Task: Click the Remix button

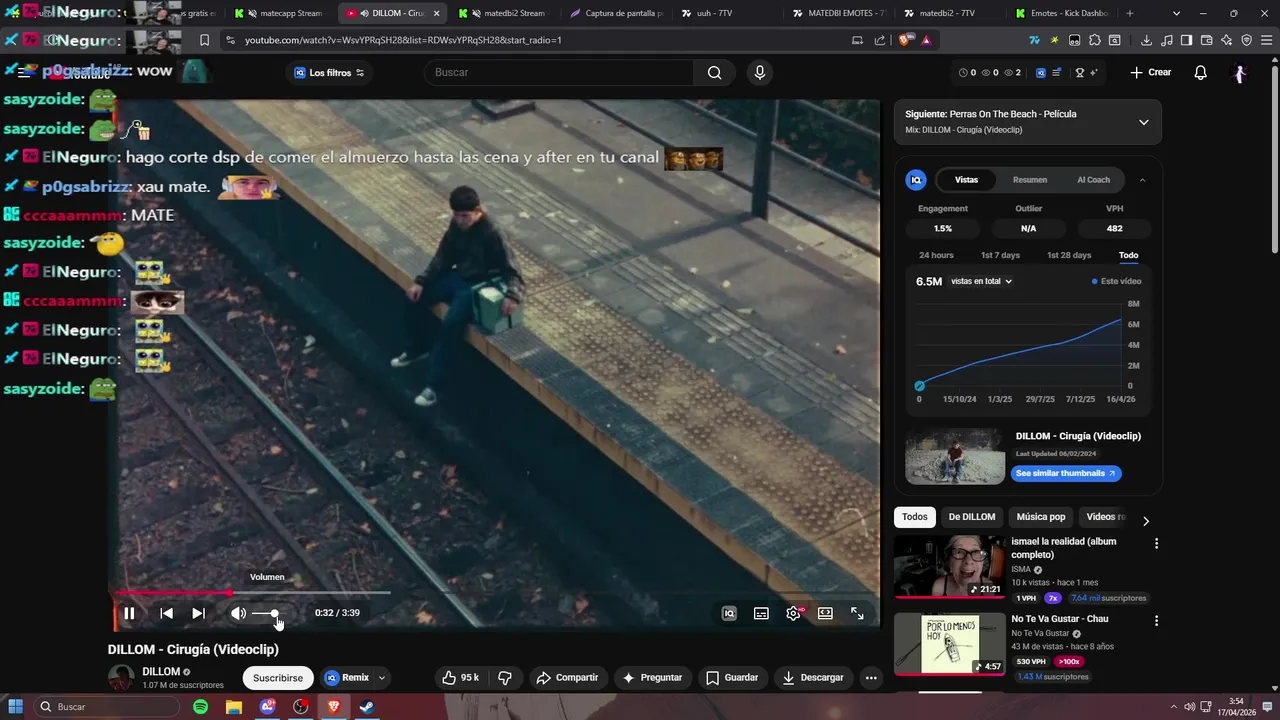Action: click(347, 677)
